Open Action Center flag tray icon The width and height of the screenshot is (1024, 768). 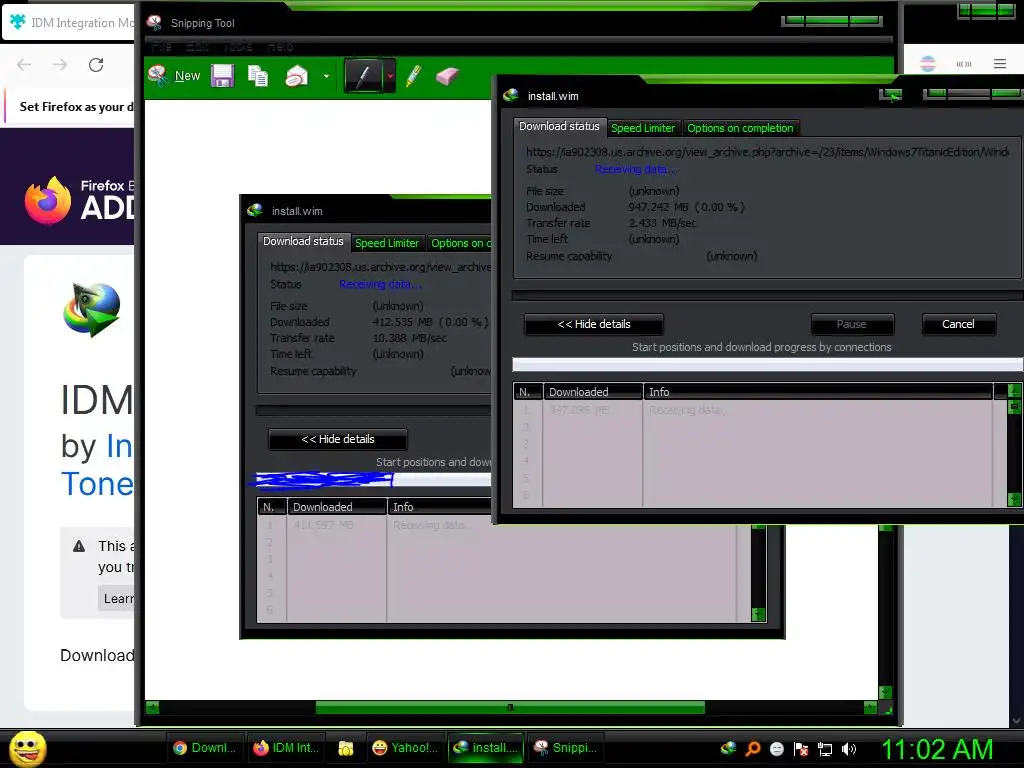pos(801,748)
